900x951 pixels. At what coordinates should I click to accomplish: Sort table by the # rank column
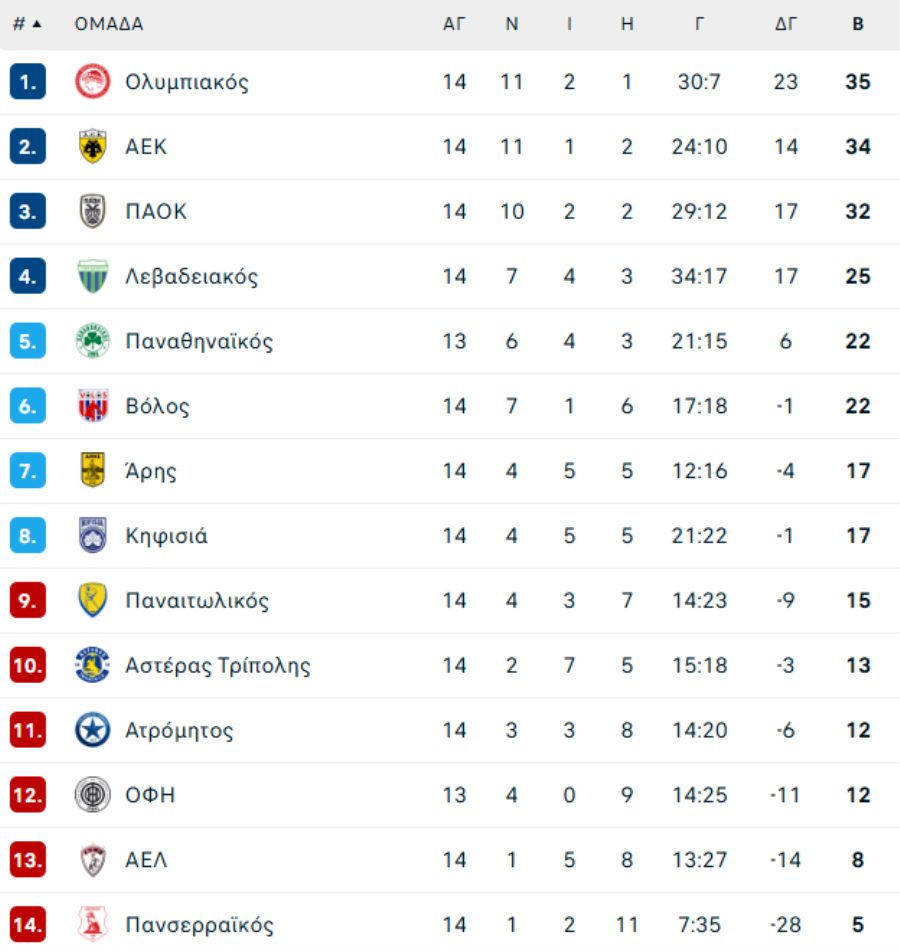click(x=27, y=24)
